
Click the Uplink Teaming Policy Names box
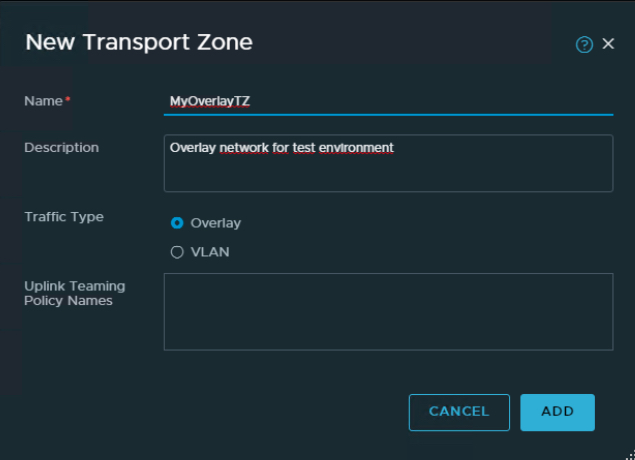[x=388, y=312]
